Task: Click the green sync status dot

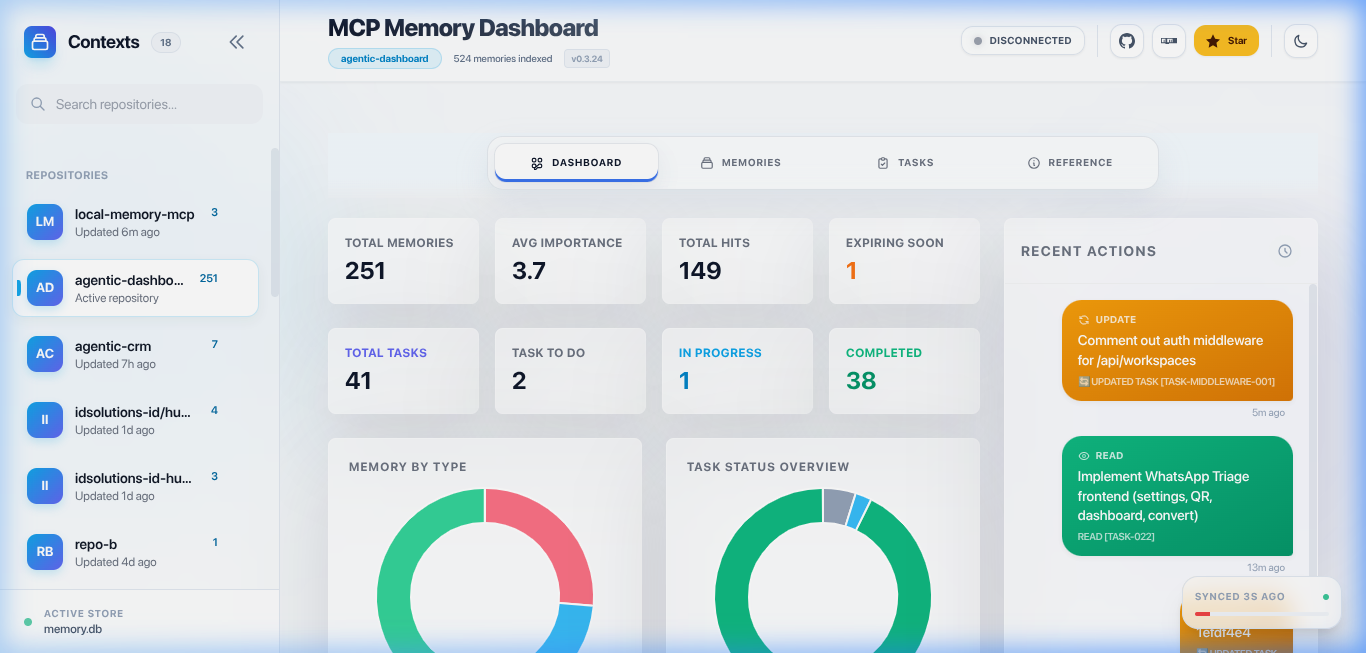Action: (1326, 597)
